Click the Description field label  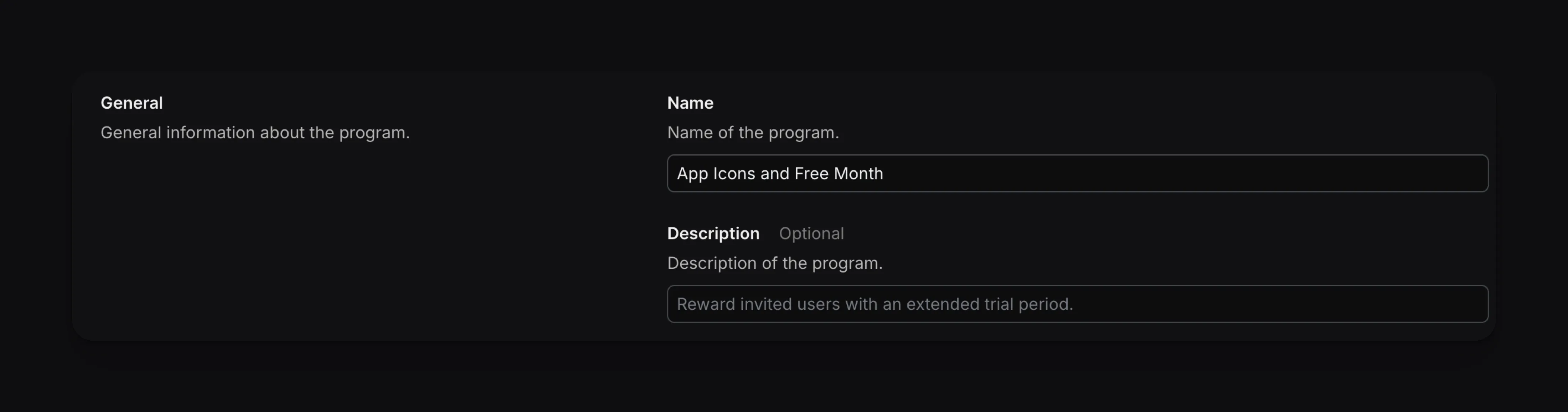tap(713, 233)
